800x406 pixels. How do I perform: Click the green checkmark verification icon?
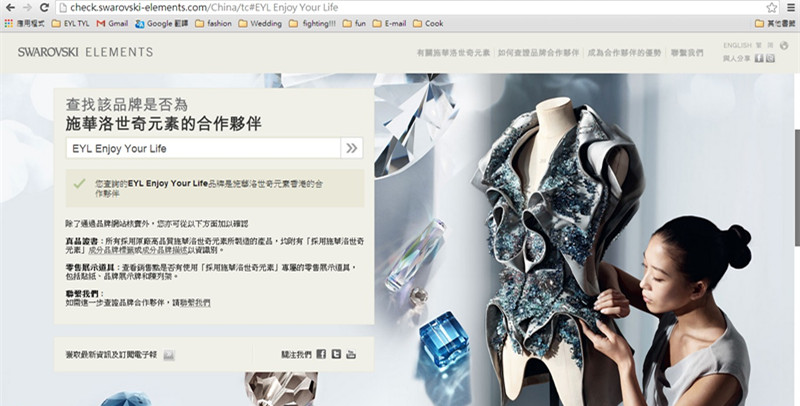tap(79, 183)
